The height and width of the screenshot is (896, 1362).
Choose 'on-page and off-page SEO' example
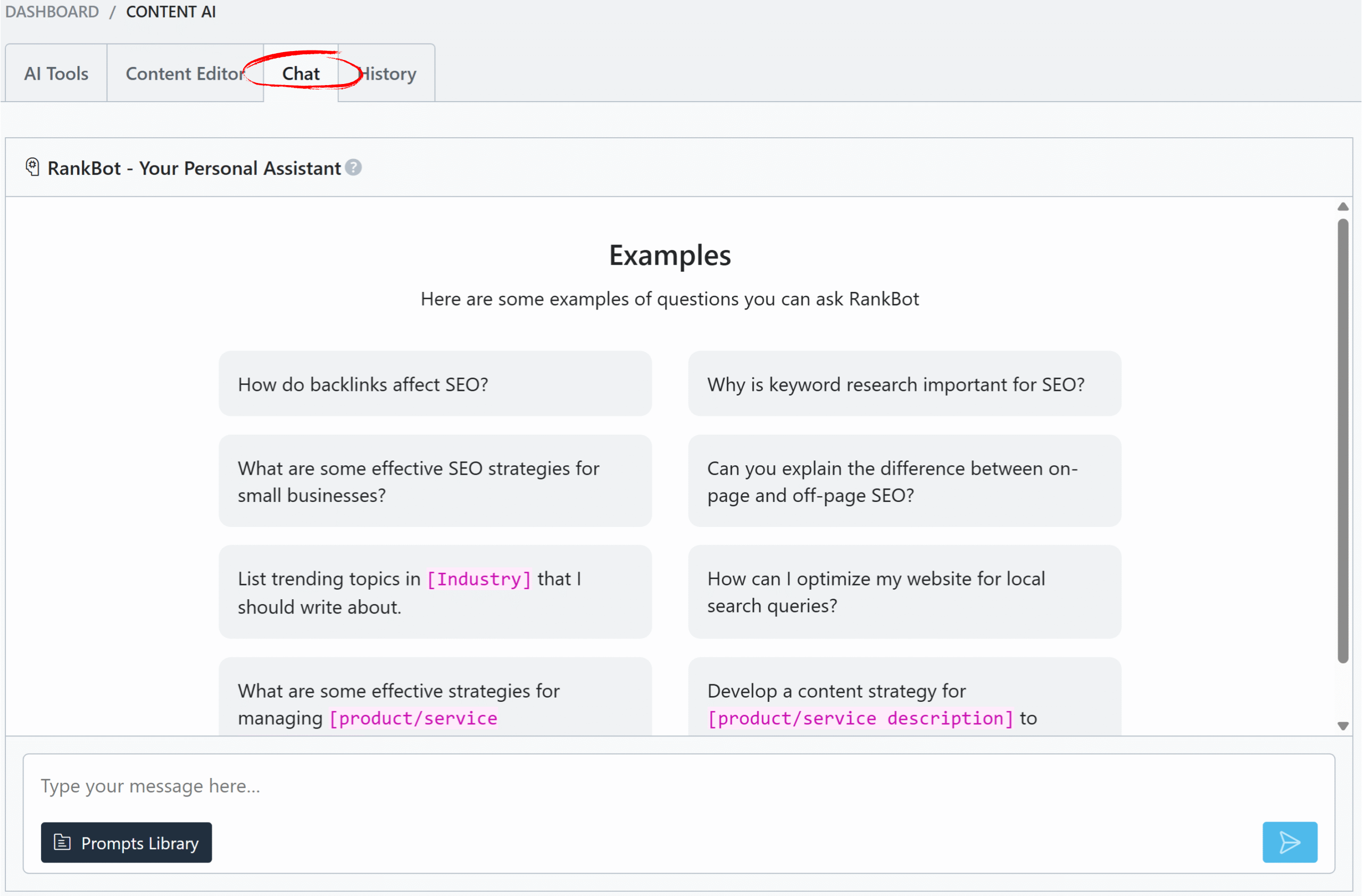pos(904,481)
